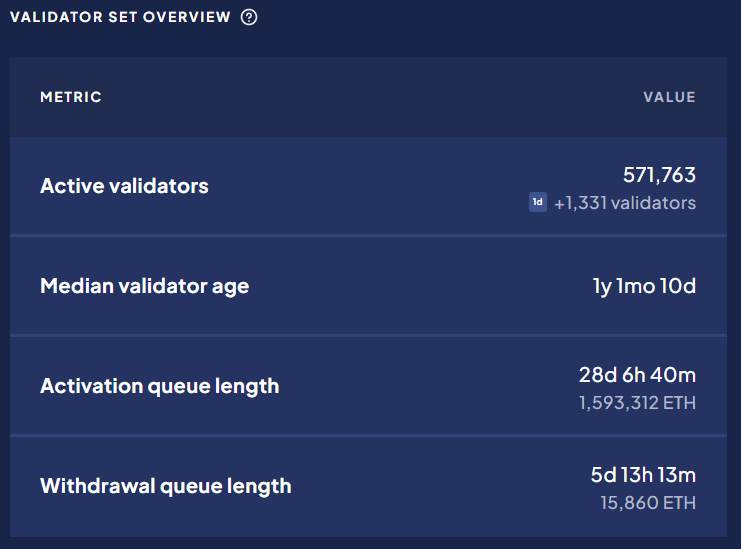741x549 pixels.
Task: Click the 1d period badge
Action: pyautogui.click(x=538, y=202)
